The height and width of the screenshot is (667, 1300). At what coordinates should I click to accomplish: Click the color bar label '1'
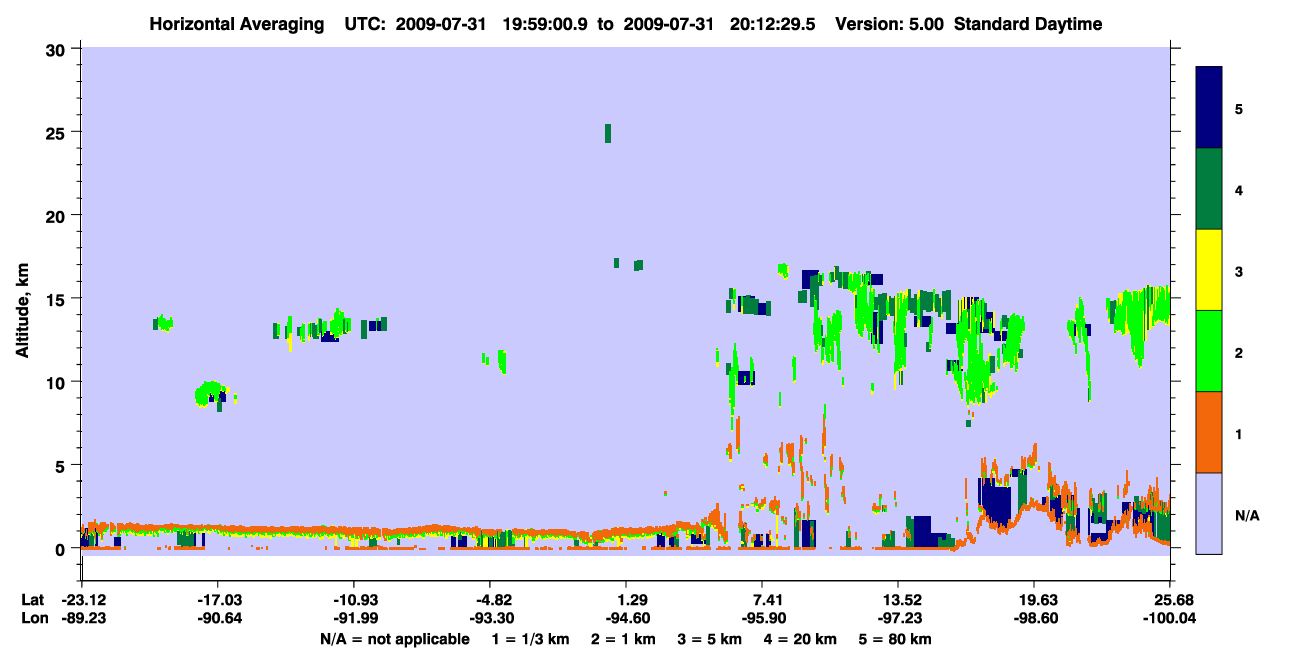coord(1239,433)
